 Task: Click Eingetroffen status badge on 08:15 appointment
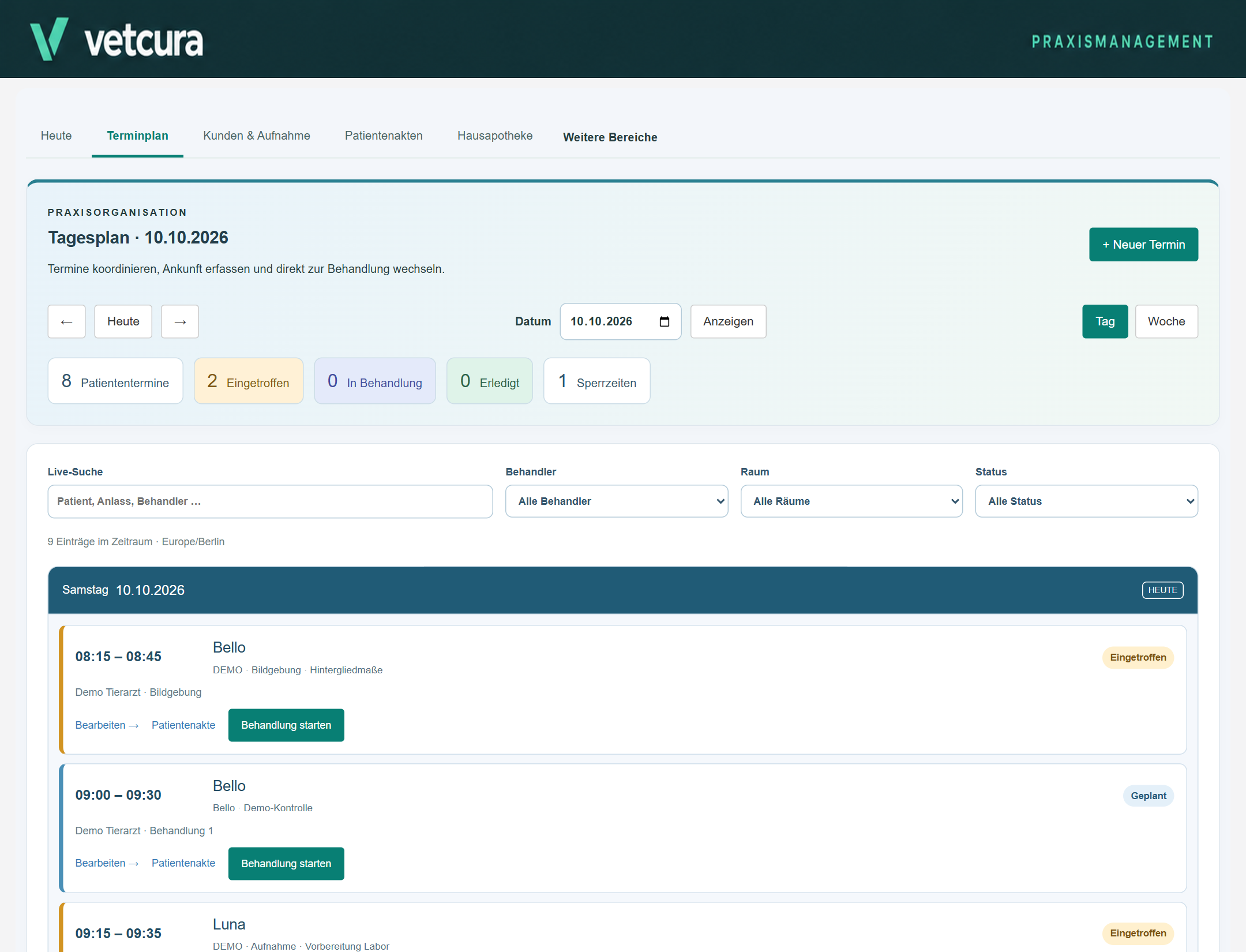pos(1138,658)
